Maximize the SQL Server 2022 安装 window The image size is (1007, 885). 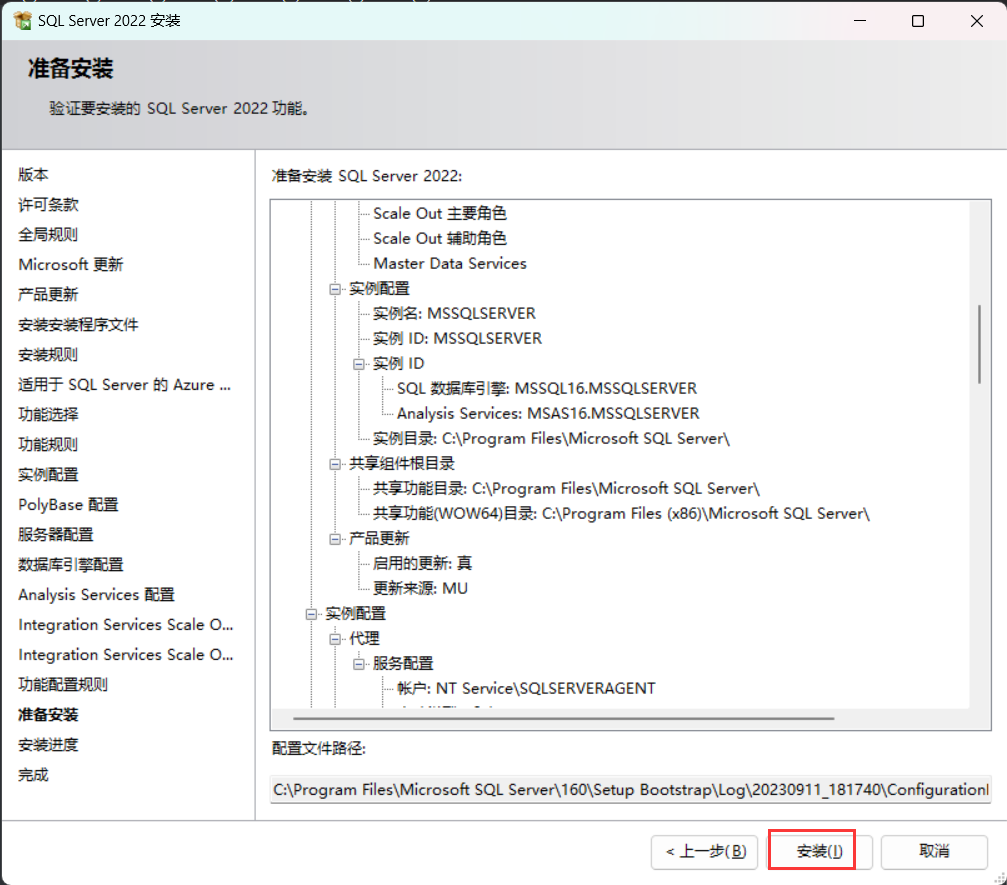point(918,21)
